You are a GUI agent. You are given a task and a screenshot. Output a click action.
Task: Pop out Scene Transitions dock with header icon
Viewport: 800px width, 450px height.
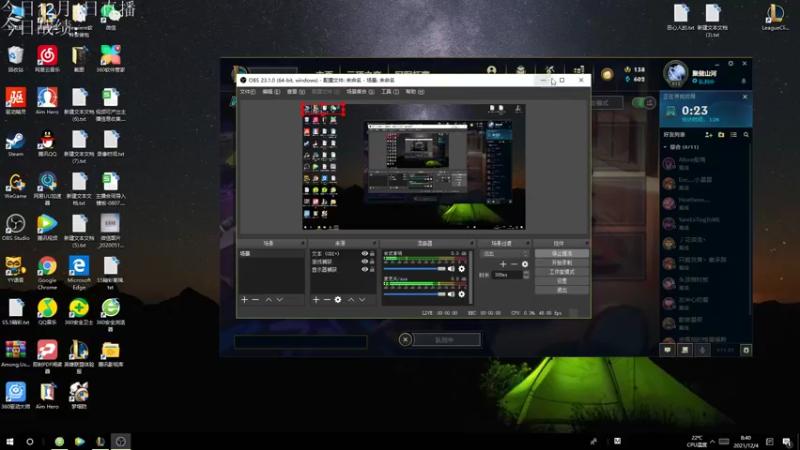pos(528,243)
